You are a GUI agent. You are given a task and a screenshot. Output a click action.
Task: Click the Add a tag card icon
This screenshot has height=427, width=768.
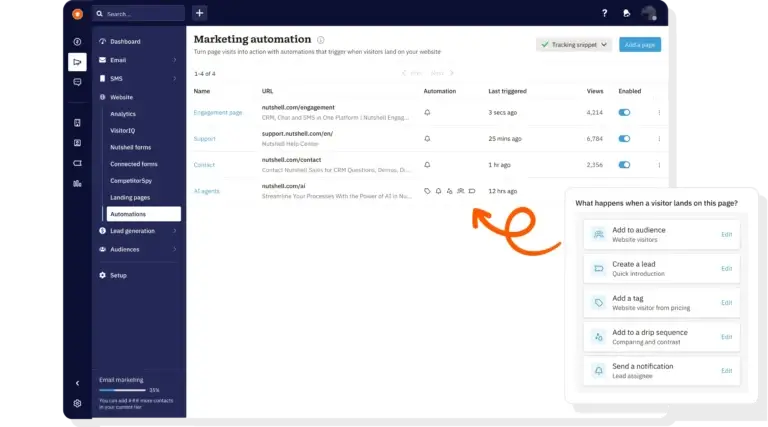click(599, 303)
